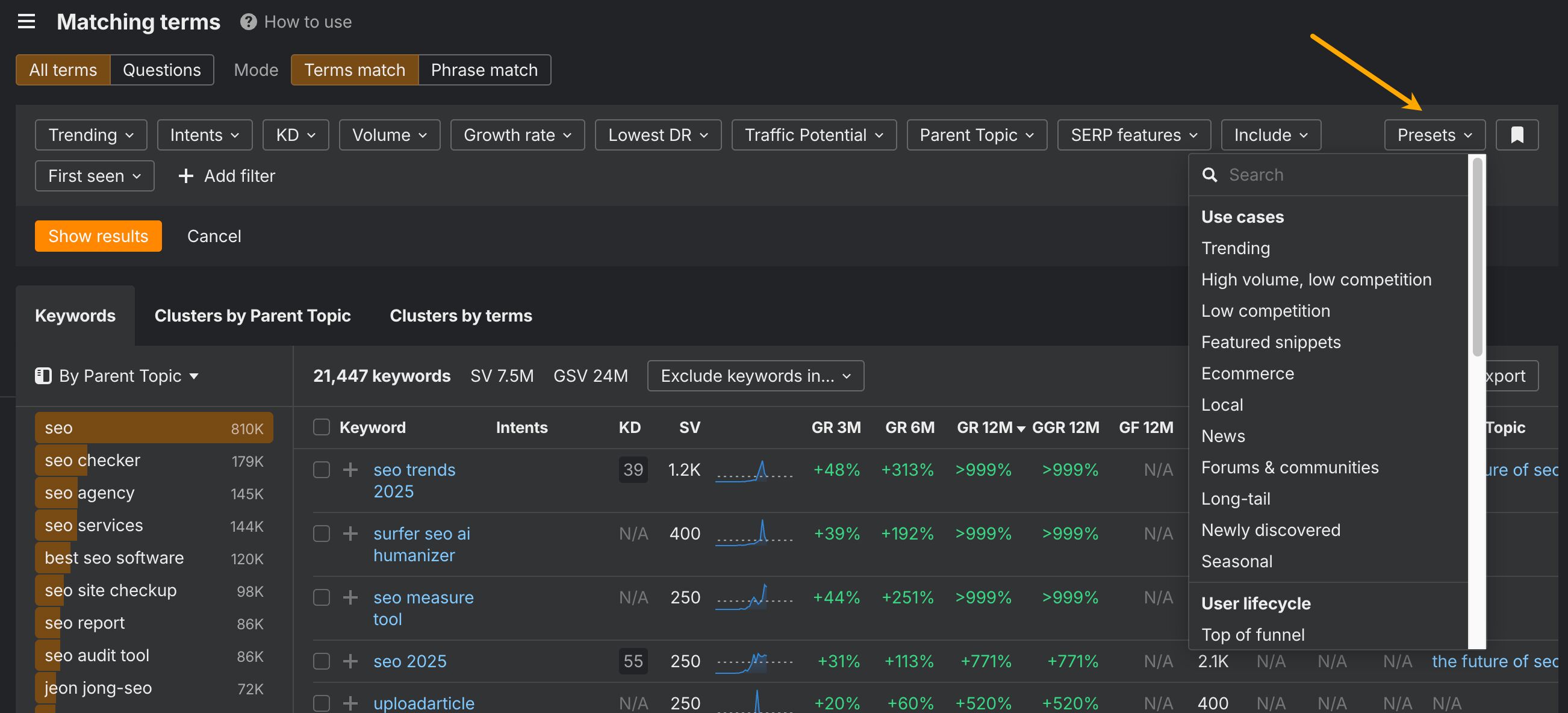Screen dimensions: 1568x713
Task: Click the Show results button
Action: [x=98, y=235]
